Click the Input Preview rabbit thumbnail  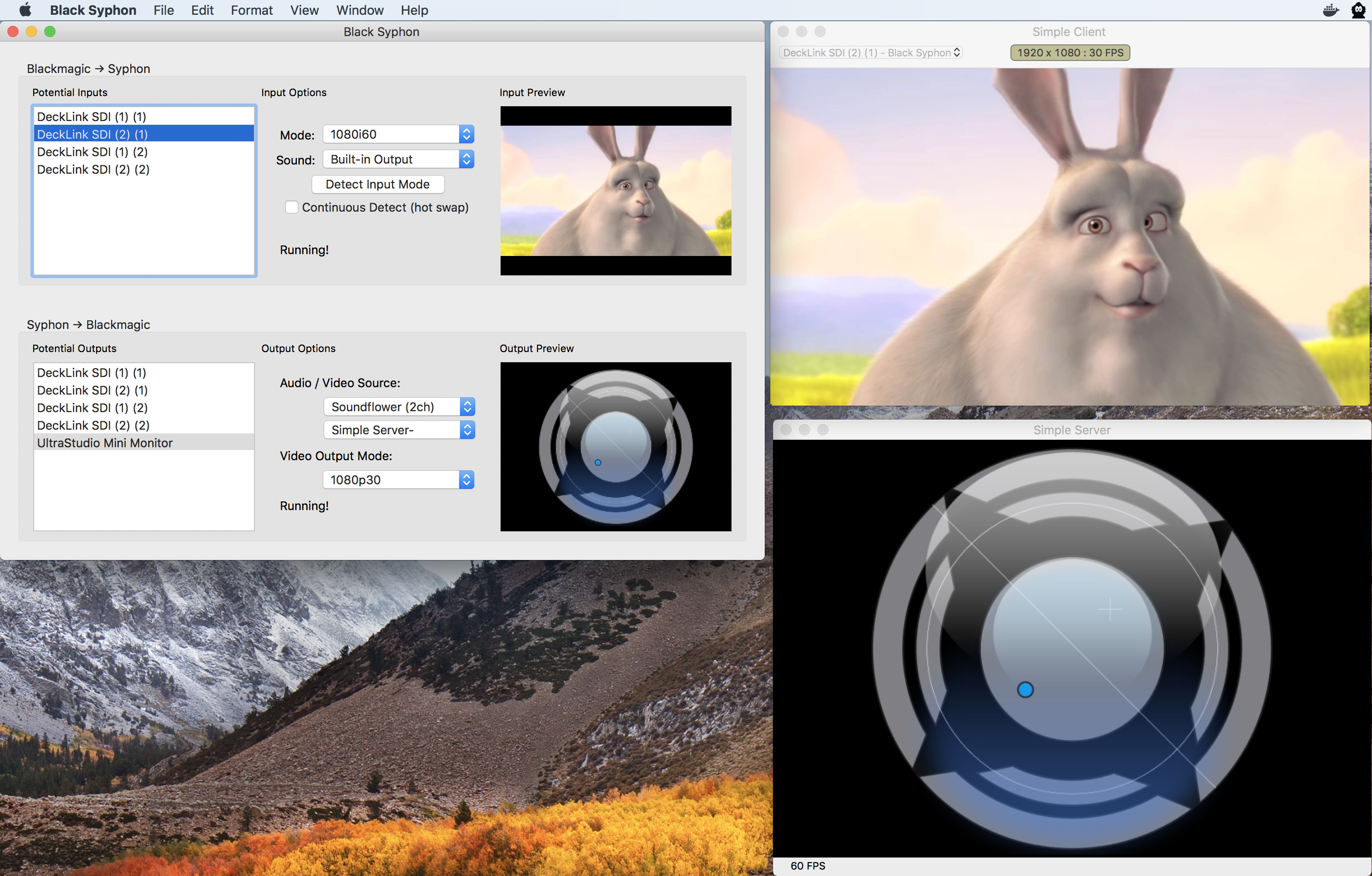coord(616,191)
